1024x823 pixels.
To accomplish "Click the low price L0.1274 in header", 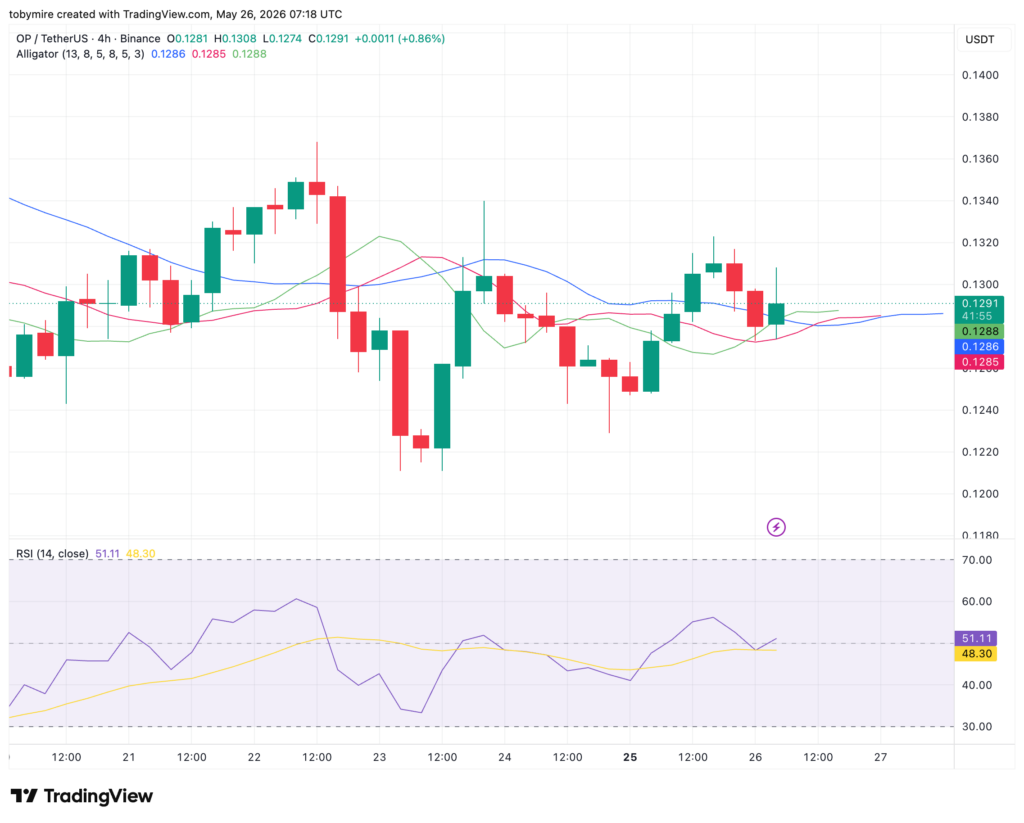I will tap(282, 39).
